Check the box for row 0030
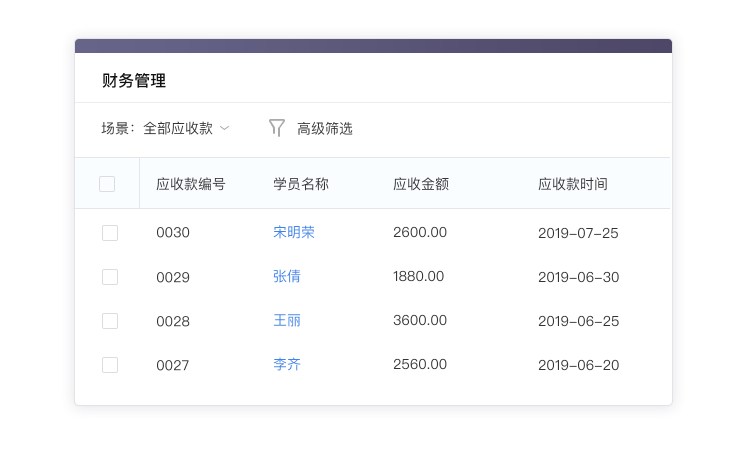Viewport: 742px width, 460px height. (x=110, y=233)
